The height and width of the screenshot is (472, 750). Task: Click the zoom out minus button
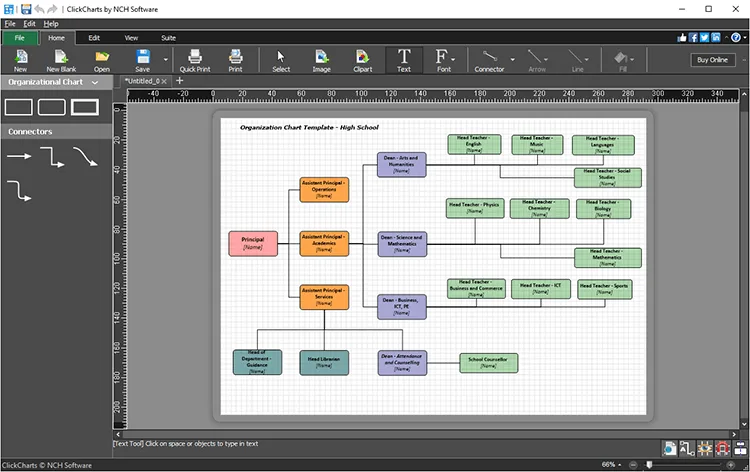point(633,465)
